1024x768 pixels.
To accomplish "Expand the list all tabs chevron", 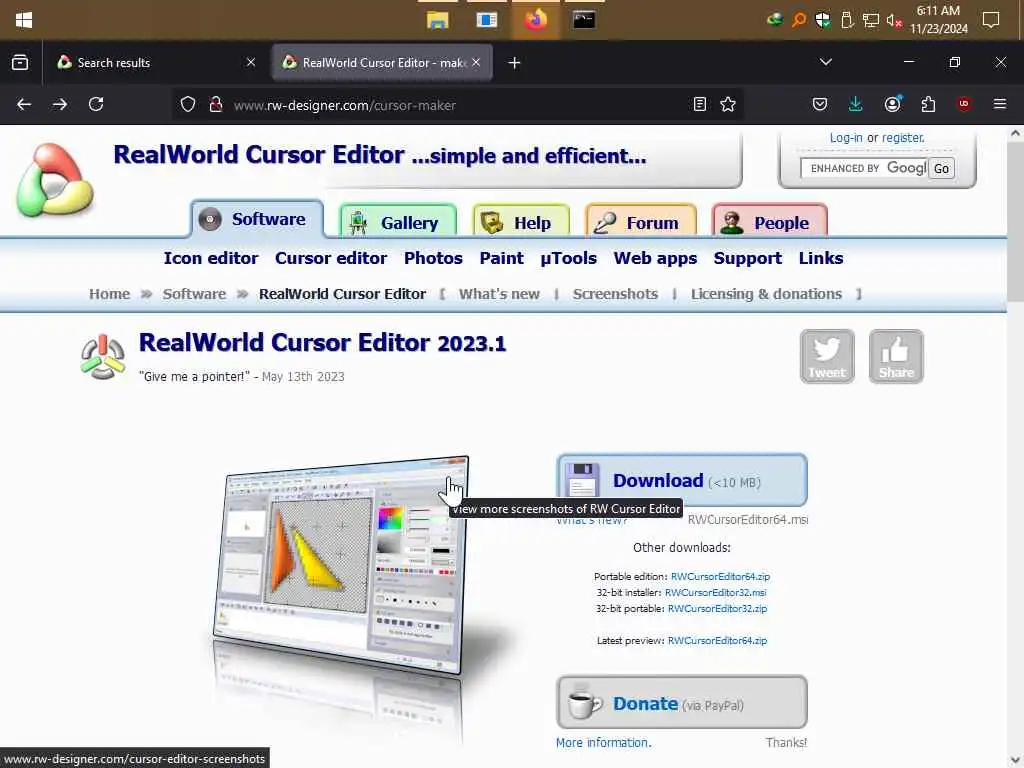I will [825, 62].
